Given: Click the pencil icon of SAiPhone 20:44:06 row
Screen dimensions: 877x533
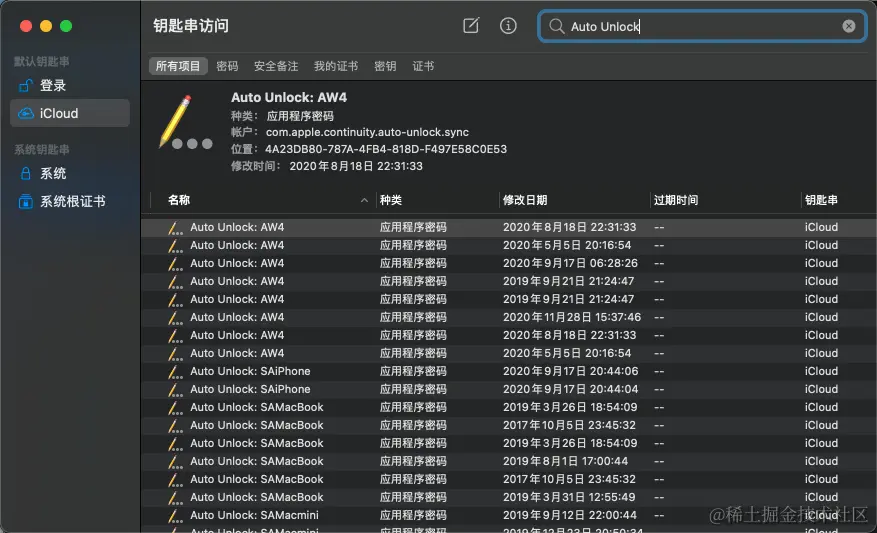Looking at the screenshot, I should point(175,372).
